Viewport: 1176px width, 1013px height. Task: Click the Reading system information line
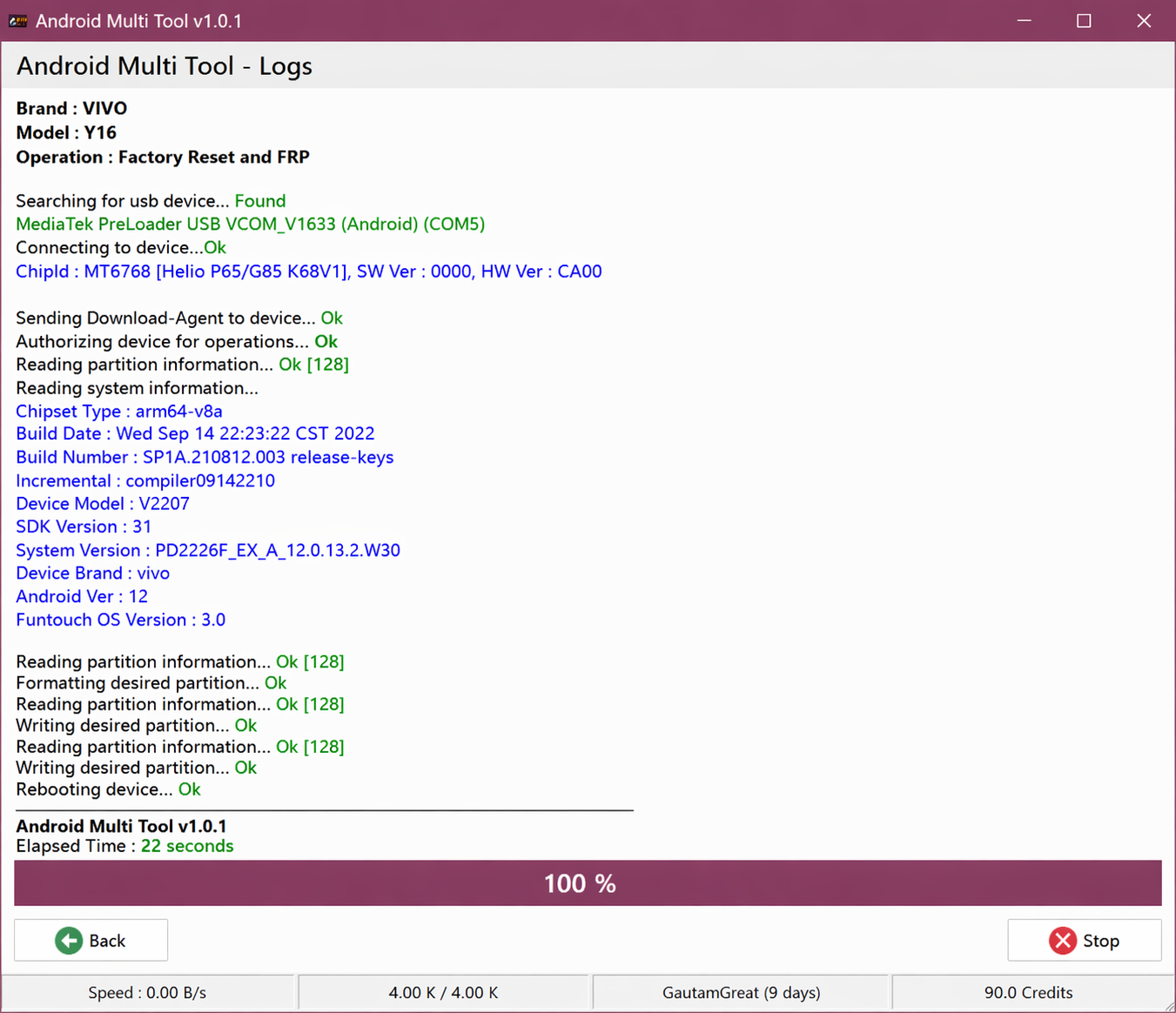pyautogui.click(x=137, y=388)
